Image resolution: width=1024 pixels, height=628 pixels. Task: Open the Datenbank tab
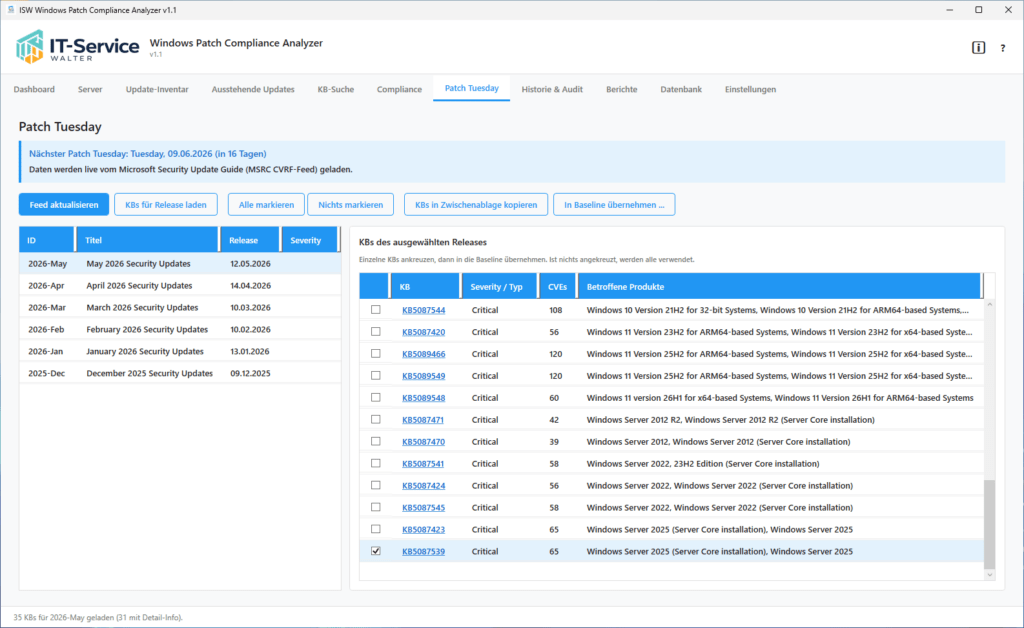pyautogui.click(x=680, y=89)
